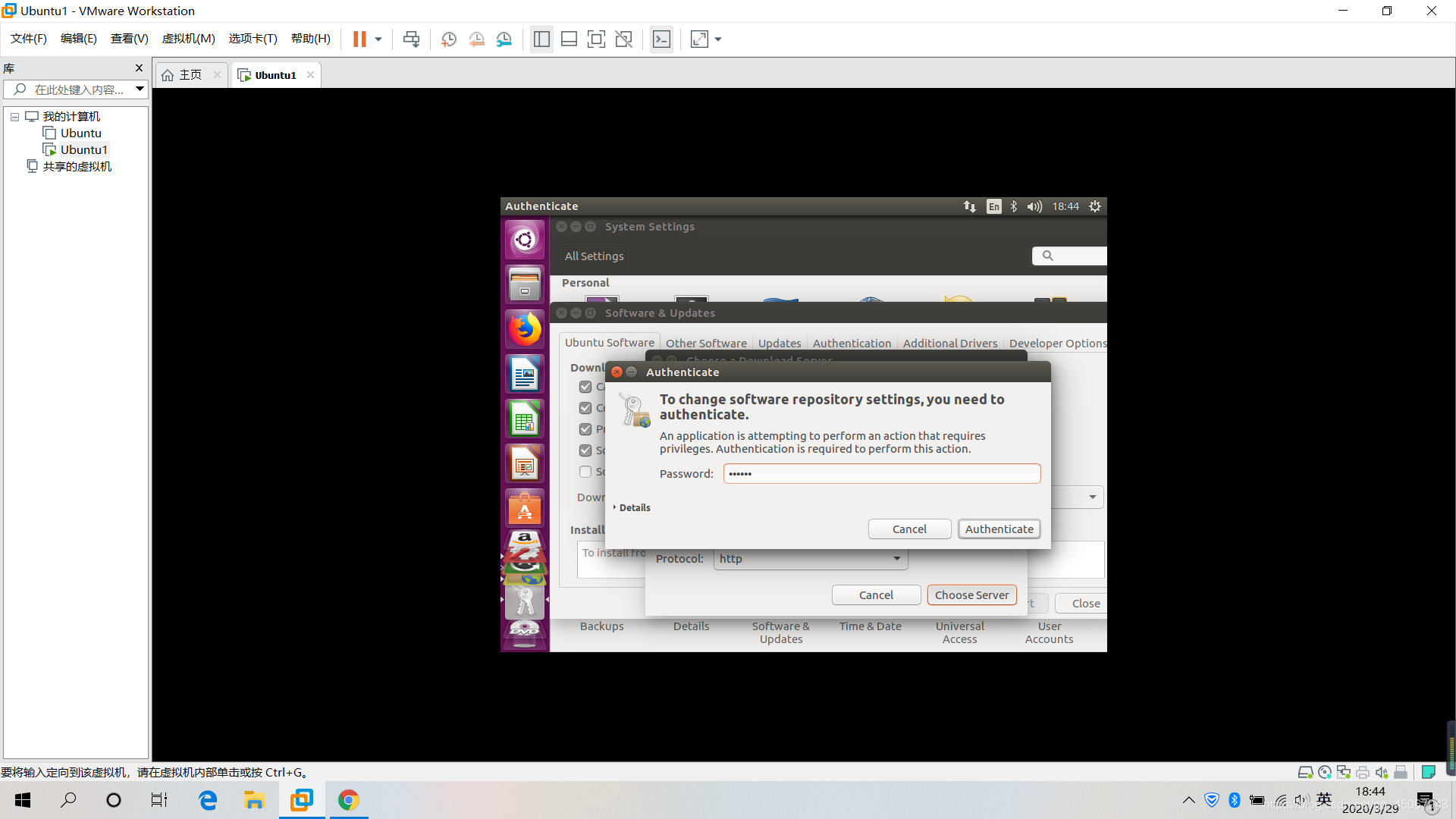Open the 帮助(H) menu
This screenshot has height=819, width=1456.
(311, 39)
